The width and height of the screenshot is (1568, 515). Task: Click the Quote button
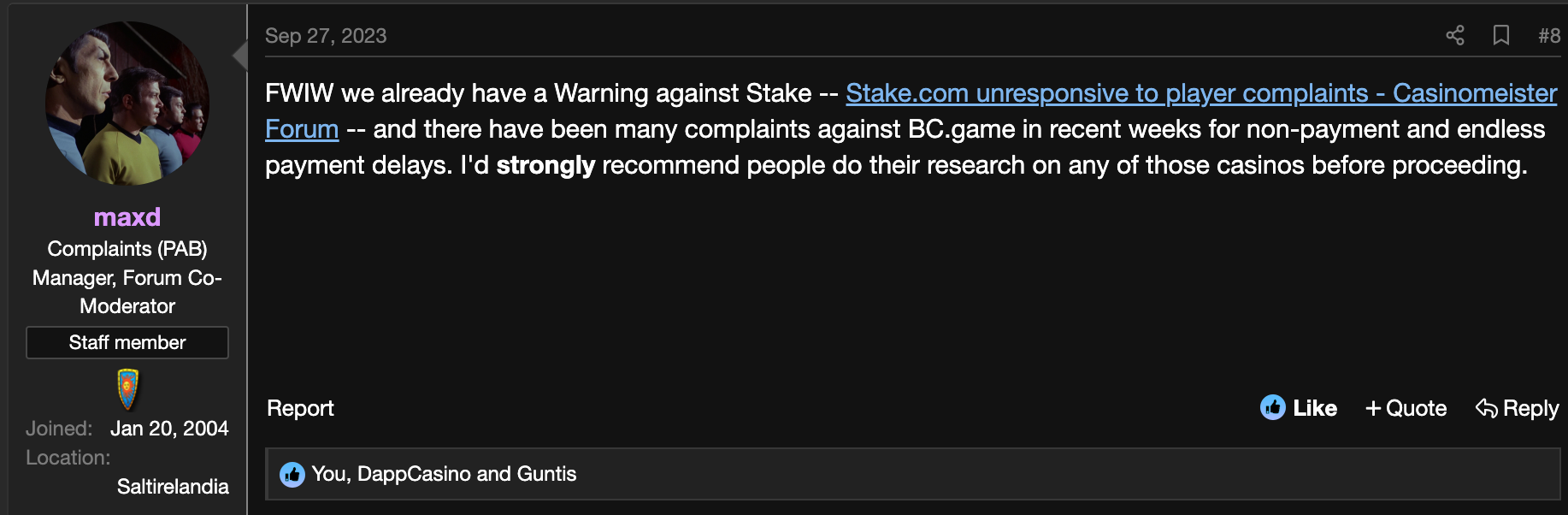click(1406, 408)
